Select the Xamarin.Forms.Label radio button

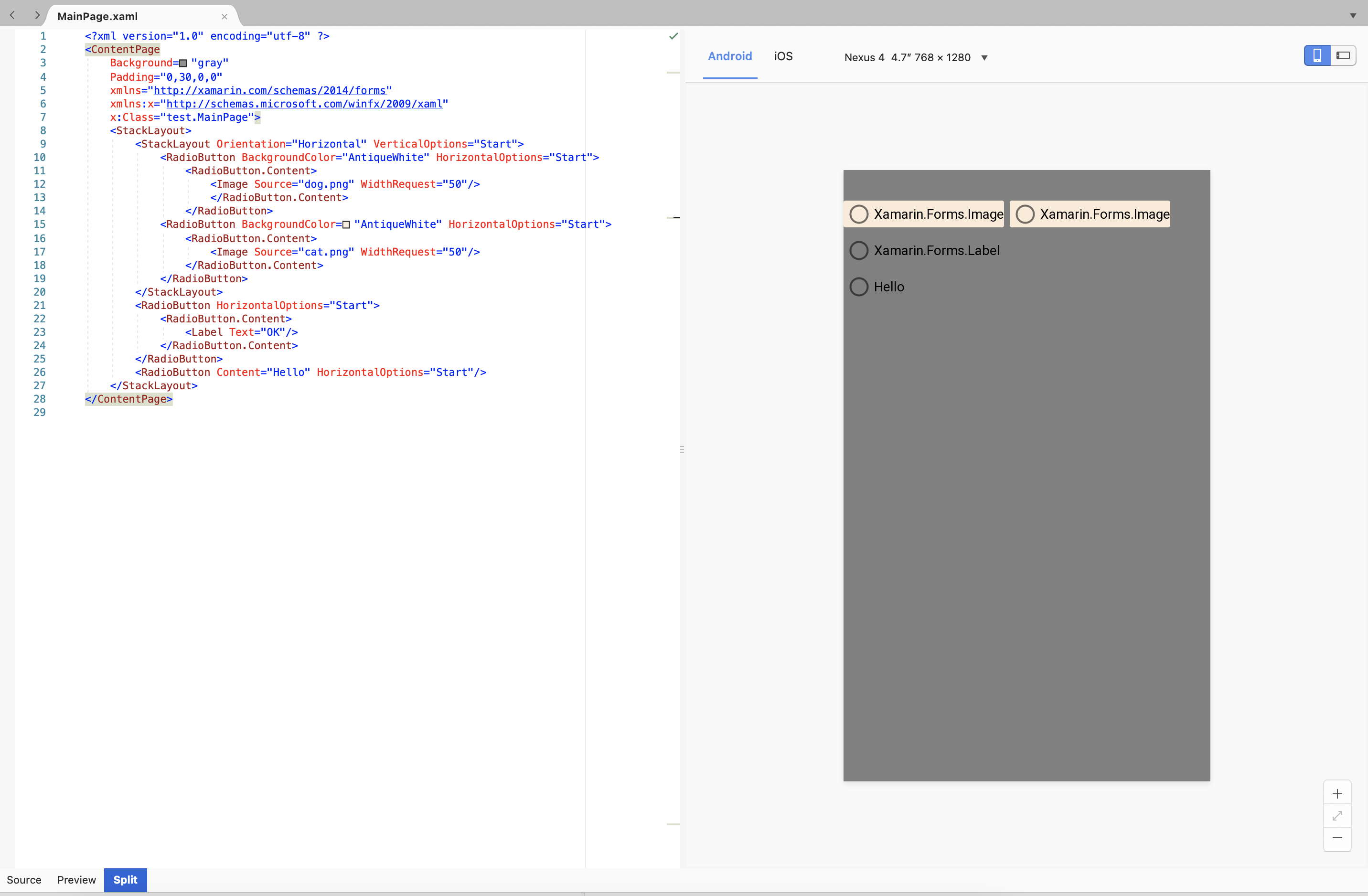pyautogui.click(x=859, y=250)
